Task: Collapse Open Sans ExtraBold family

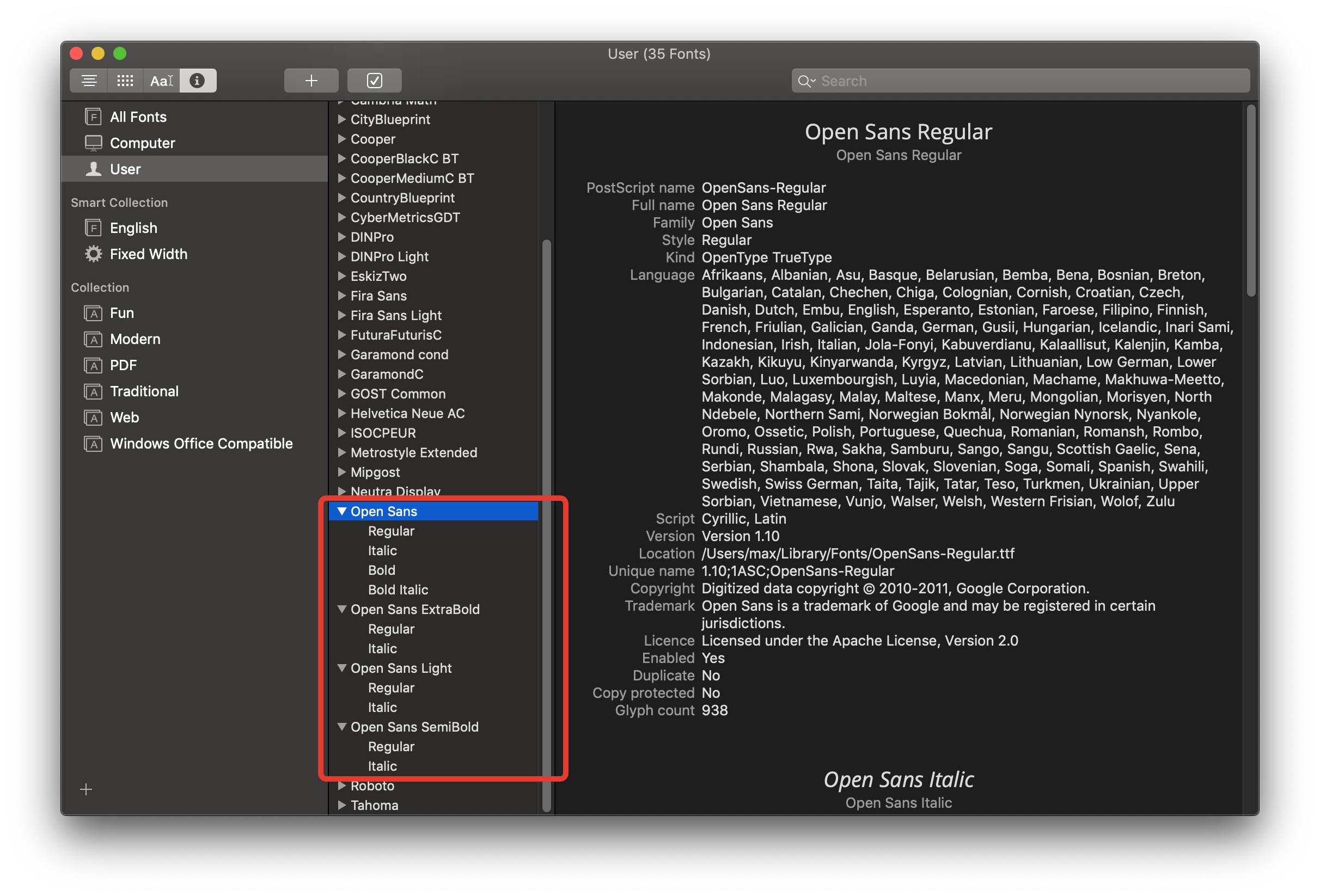Action: 342,609
